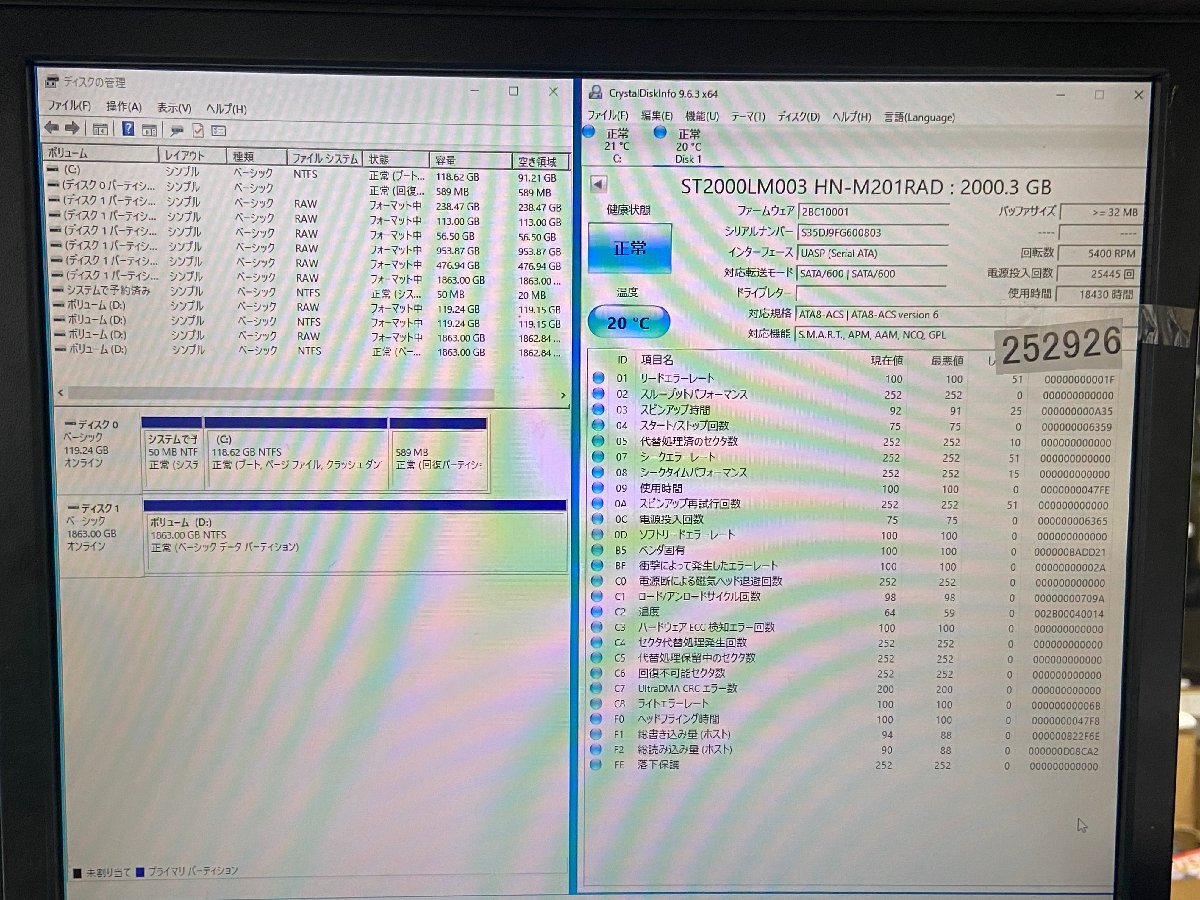
Task: Open 表示(V) menu in Disk Management
Action: [x=174, y=107]
